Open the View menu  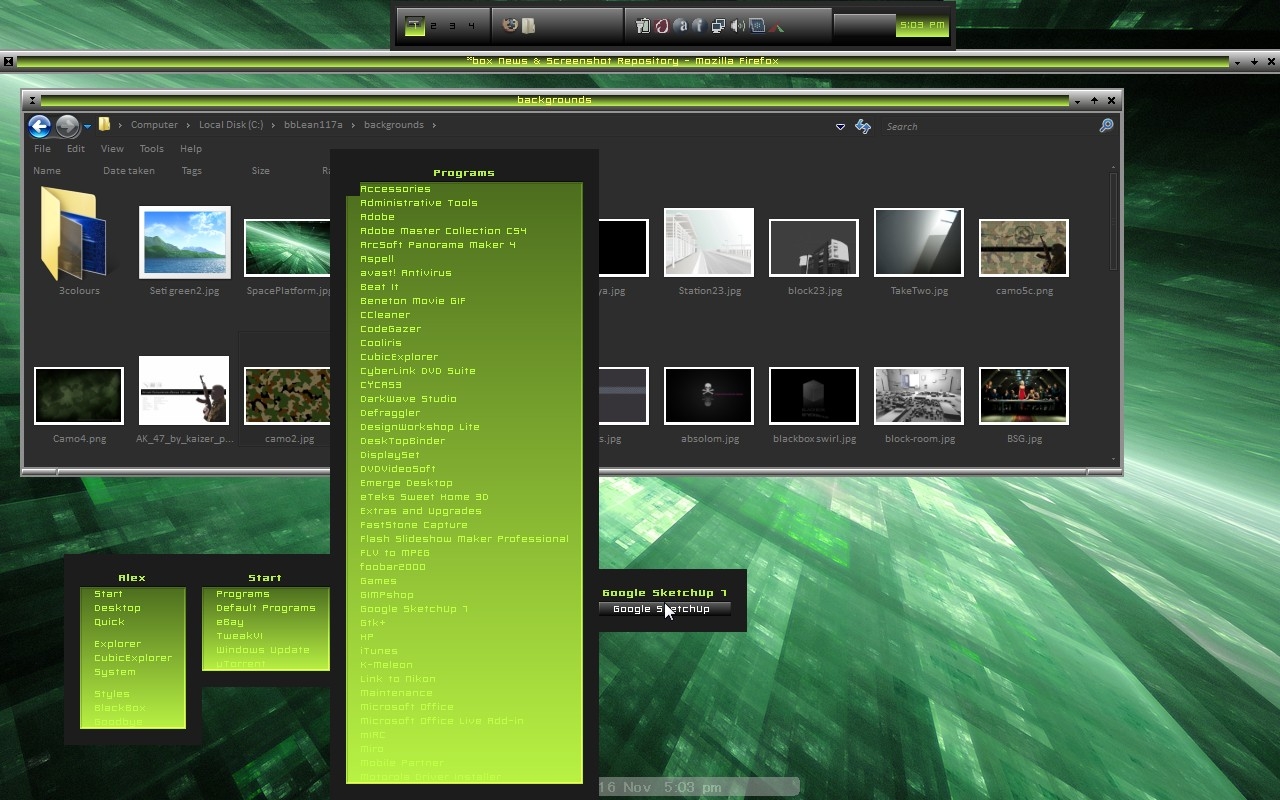coord(112,148)
